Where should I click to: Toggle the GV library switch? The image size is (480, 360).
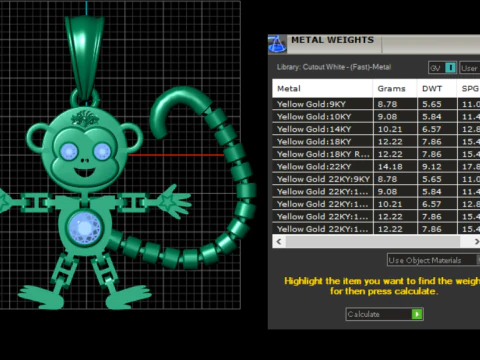[442, 68]
